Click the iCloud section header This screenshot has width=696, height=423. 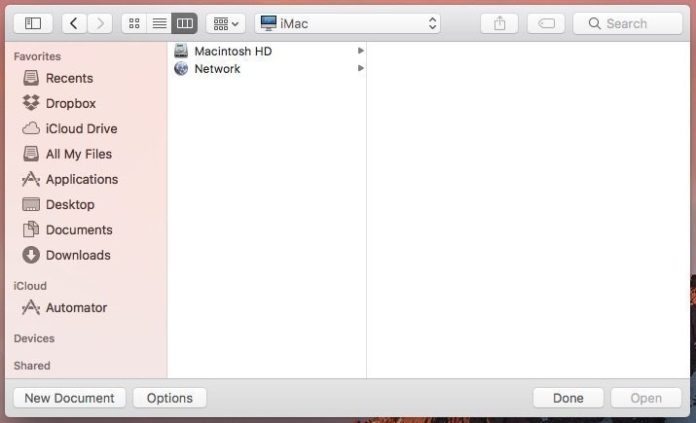coord(30,286)
